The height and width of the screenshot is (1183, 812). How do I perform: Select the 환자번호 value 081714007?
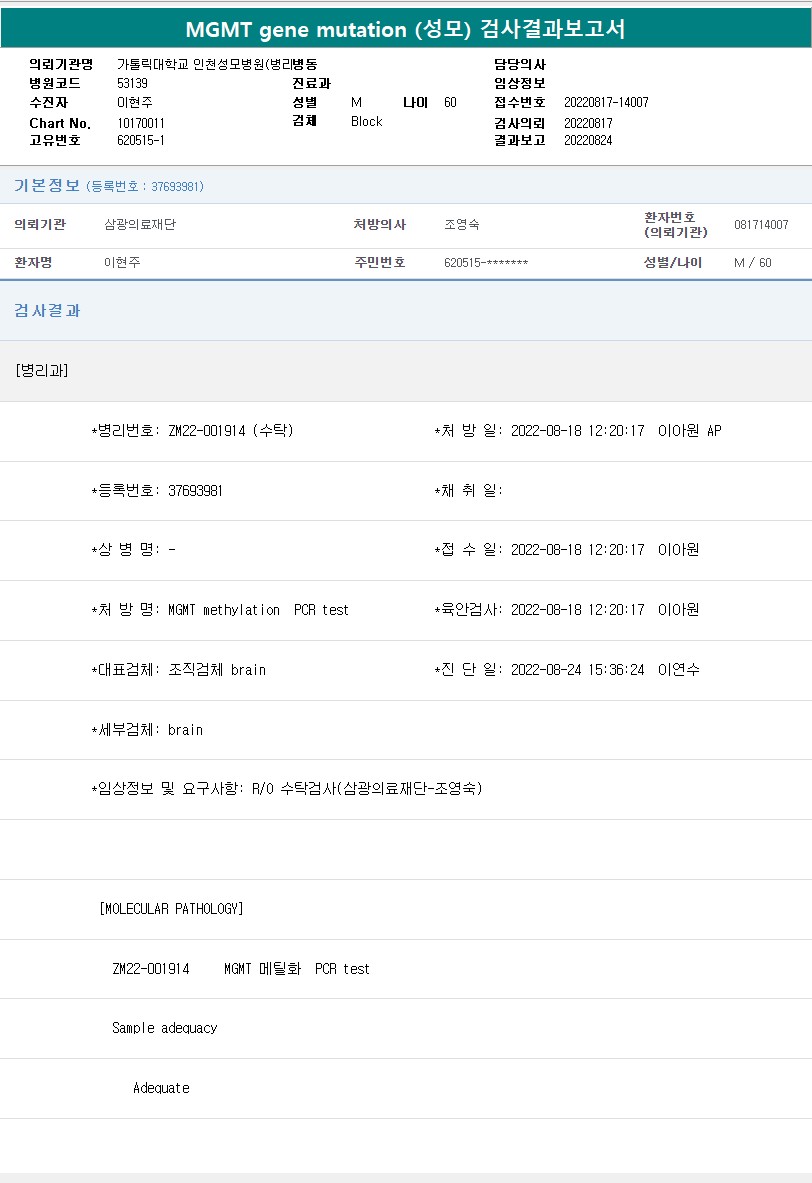click(760, 225)
